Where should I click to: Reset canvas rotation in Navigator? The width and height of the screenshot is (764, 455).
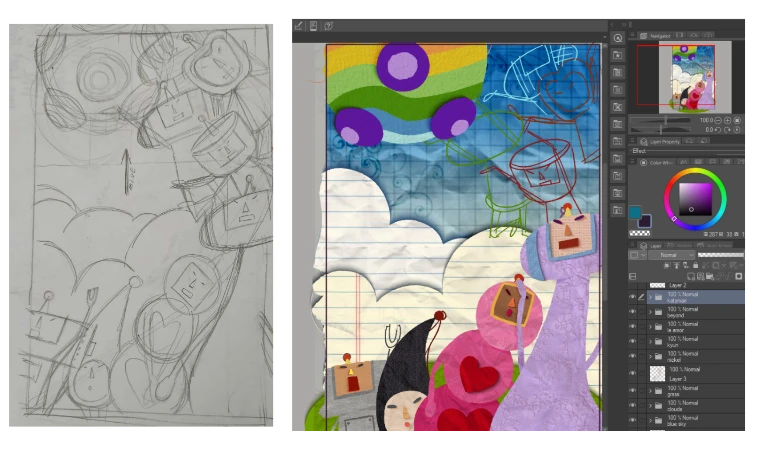[x=737, y=130]
